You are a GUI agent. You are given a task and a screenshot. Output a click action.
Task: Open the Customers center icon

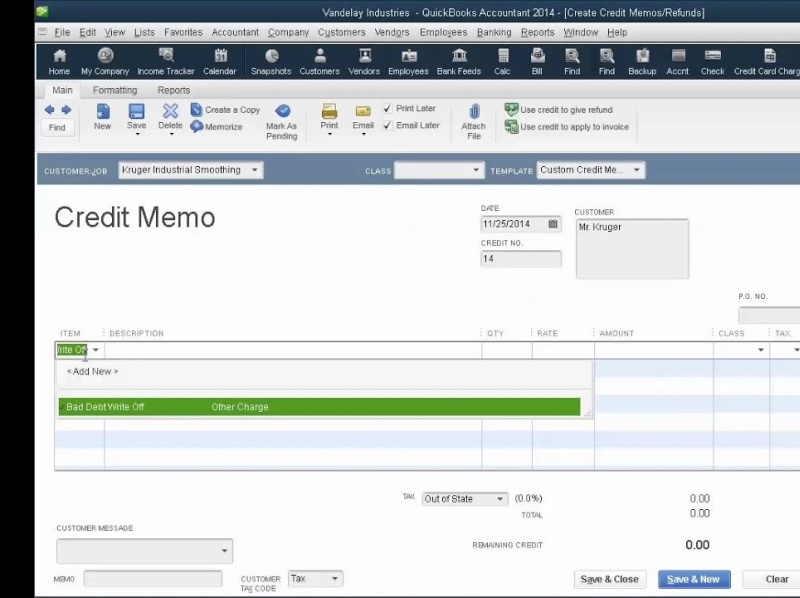pyautogui.click(x=319, y=62)
